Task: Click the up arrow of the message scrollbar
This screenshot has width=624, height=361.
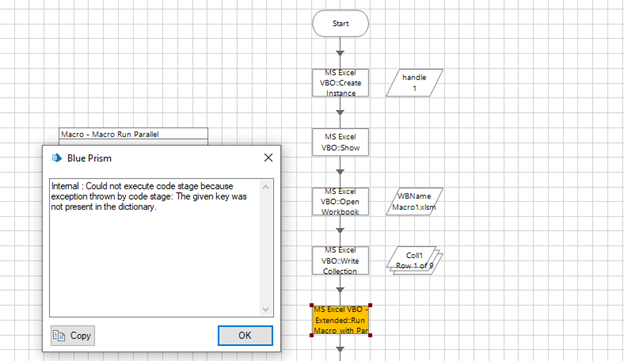Action: click(266, 187)
